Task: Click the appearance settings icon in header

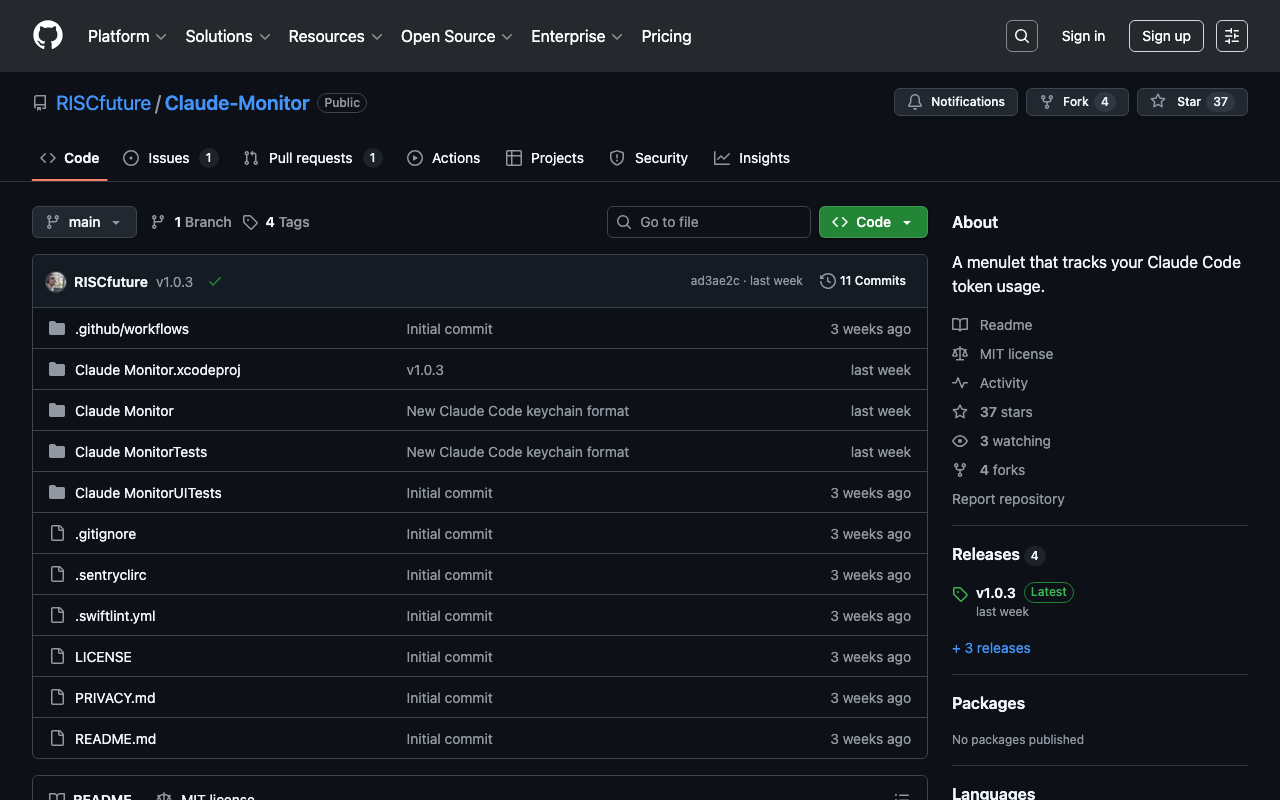Action: click(x=1232, y=36)
